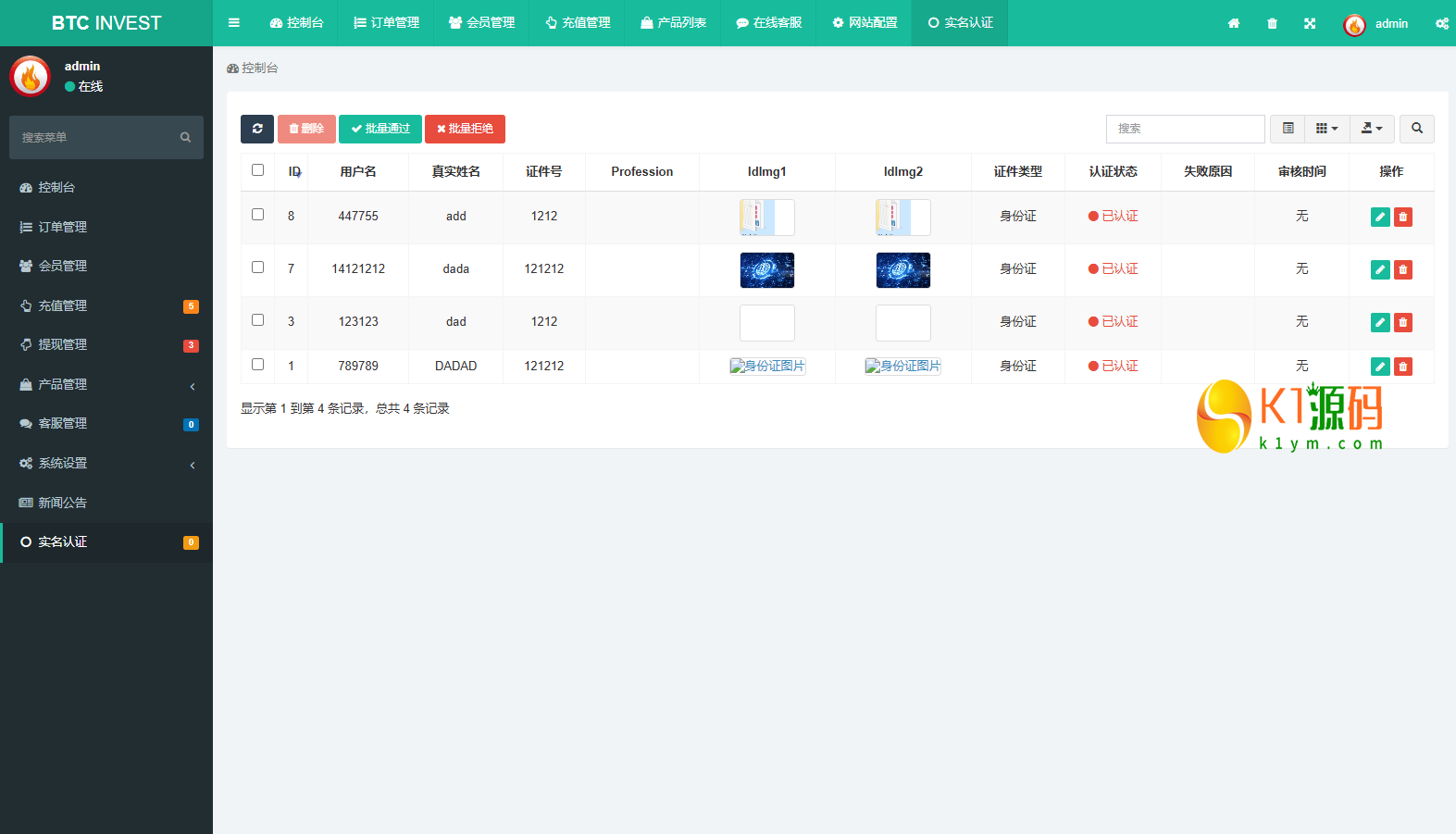Delete the row with username 123123
The height and width of the screenshot is (834, 1456).
tap(1403, 322)
